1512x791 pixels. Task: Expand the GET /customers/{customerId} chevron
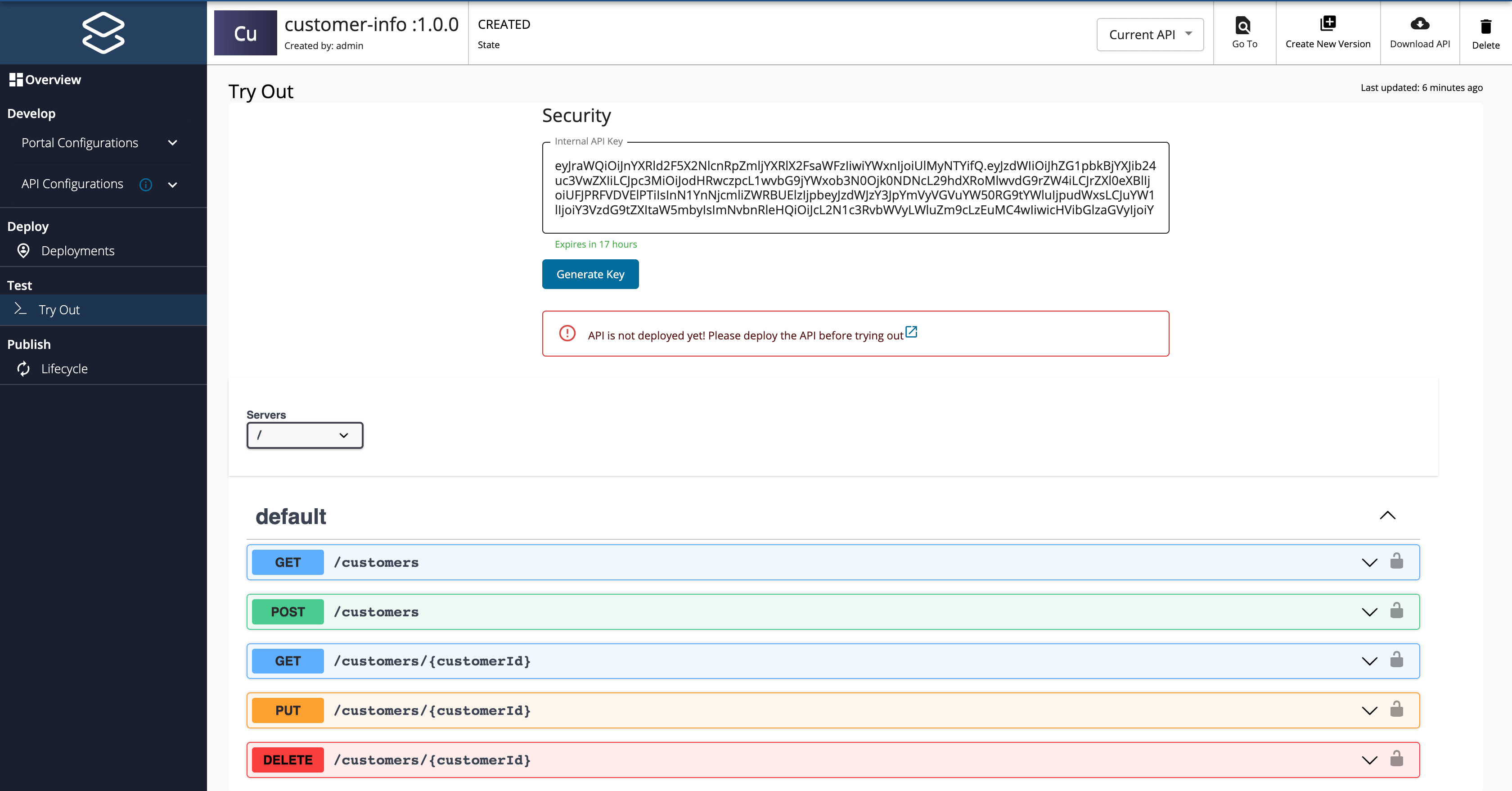(1369, 661)
